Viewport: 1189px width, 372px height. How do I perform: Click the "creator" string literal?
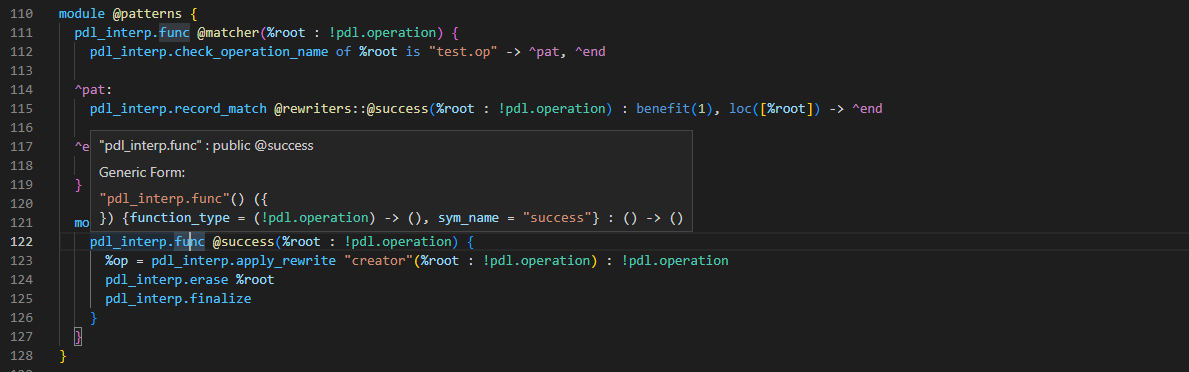[378, 261]
